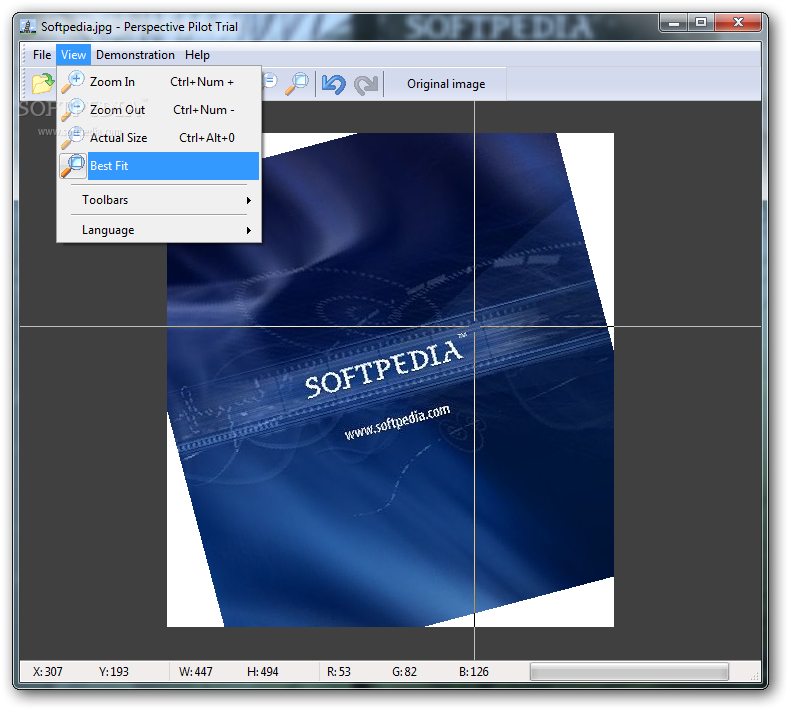
Task: Maximize the Perspective Pilot window
Action: (x=700, y=22)
